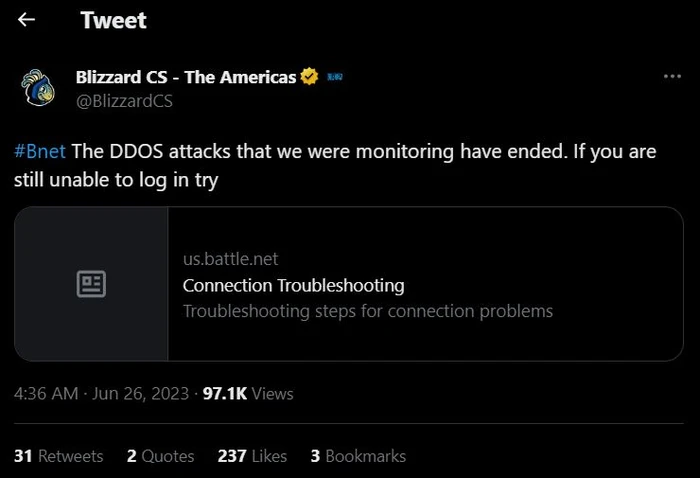Screen dimensions: 700x478
Task: Click the article placeholder icon in link card
Action: point(91,284)
